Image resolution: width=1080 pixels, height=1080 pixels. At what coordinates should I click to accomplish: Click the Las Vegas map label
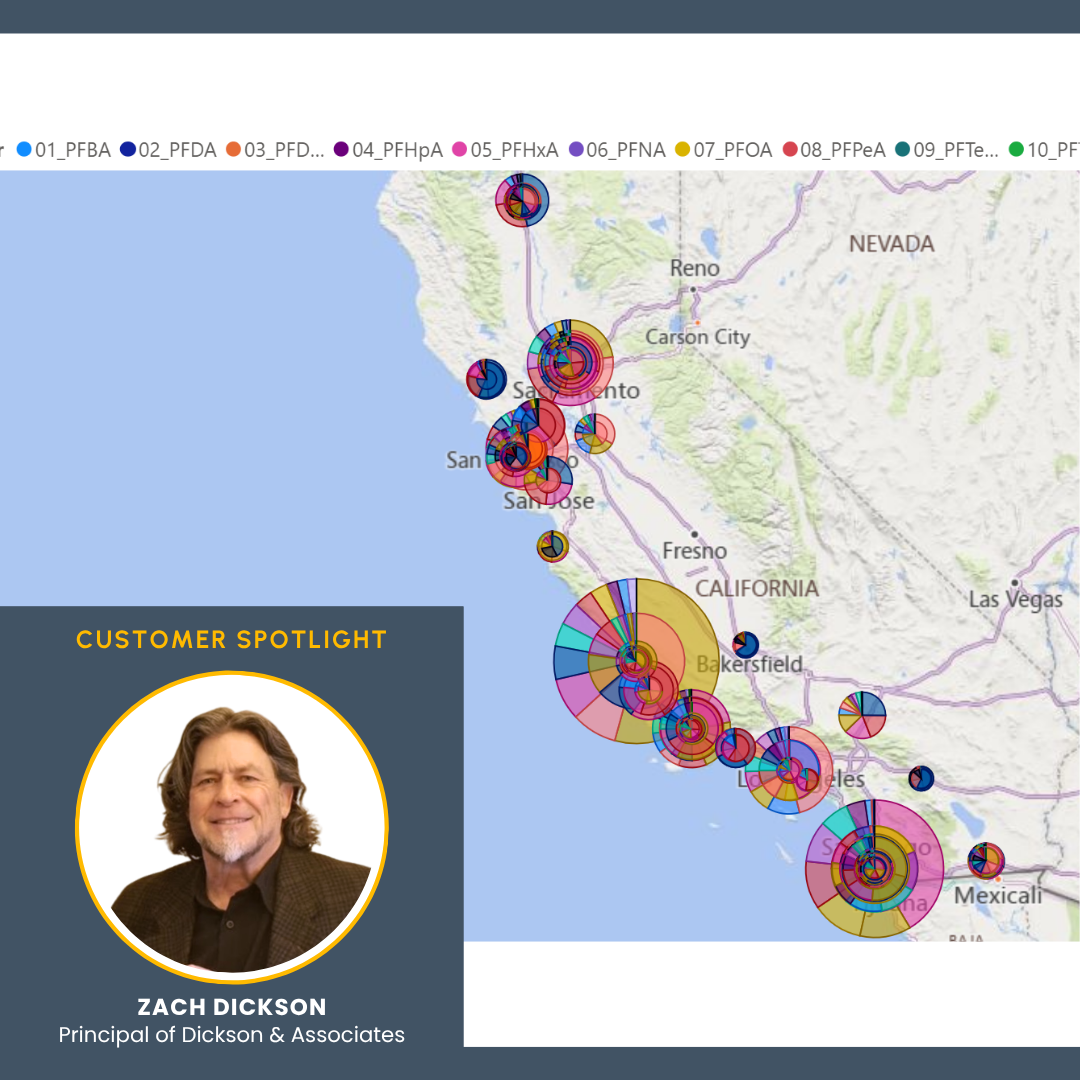tap(1015, 600)
